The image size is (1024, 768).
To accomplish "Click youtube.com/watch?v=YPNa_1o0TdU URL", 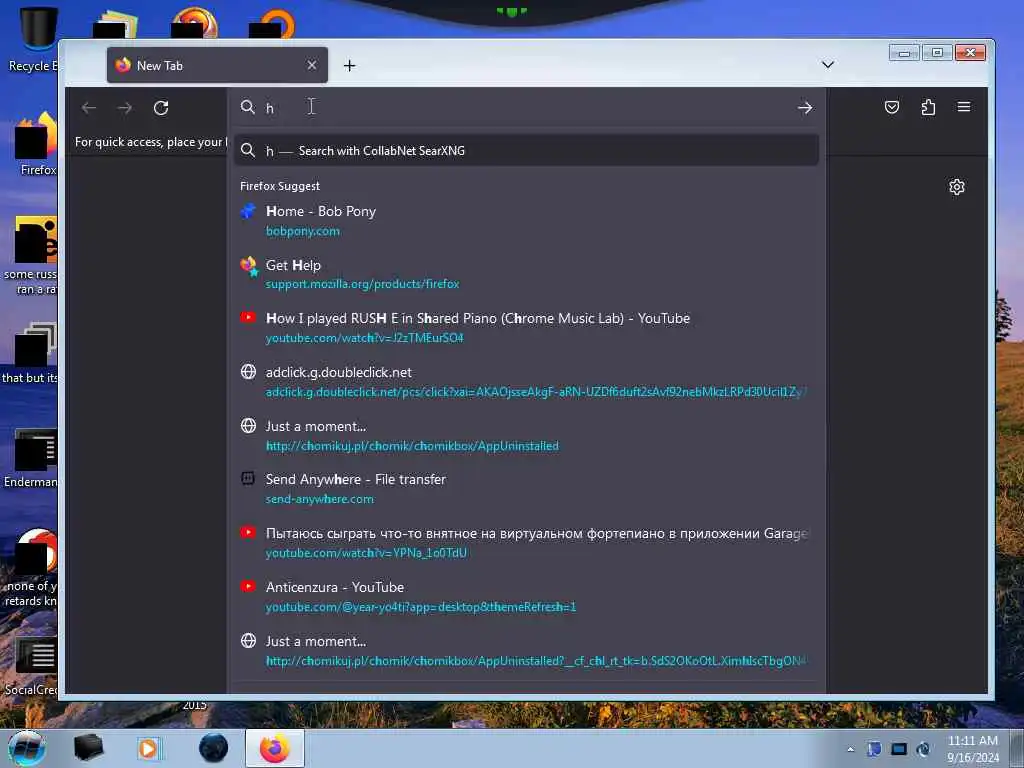I will point(366,553).
